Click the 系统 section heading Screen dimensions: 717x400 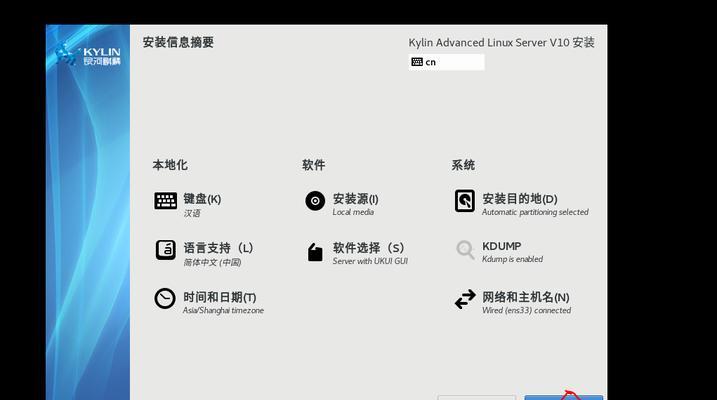point(463,165)
